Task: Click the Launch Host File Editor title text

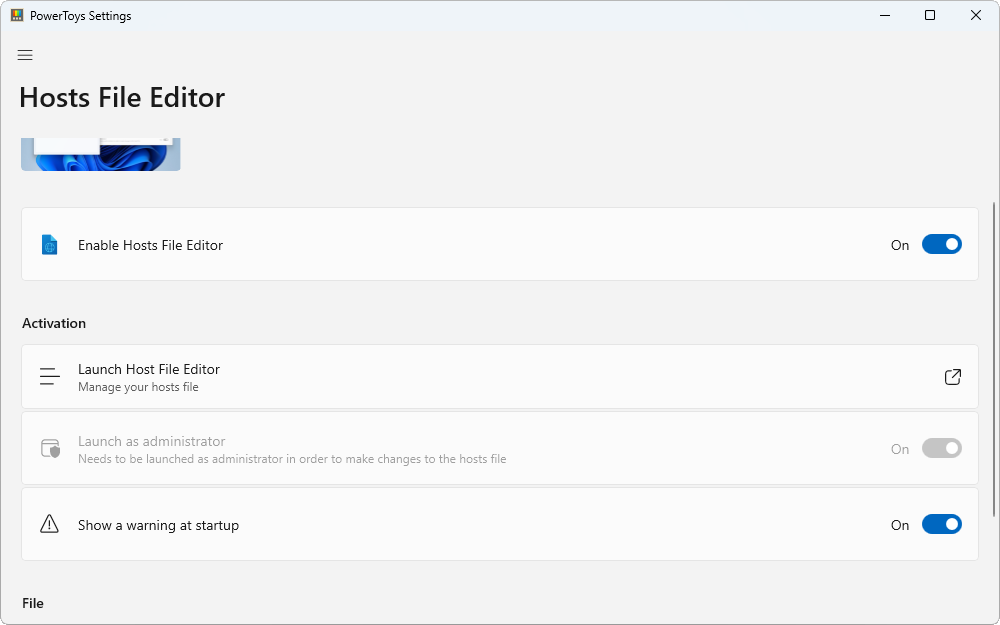Action: point(149,369)
